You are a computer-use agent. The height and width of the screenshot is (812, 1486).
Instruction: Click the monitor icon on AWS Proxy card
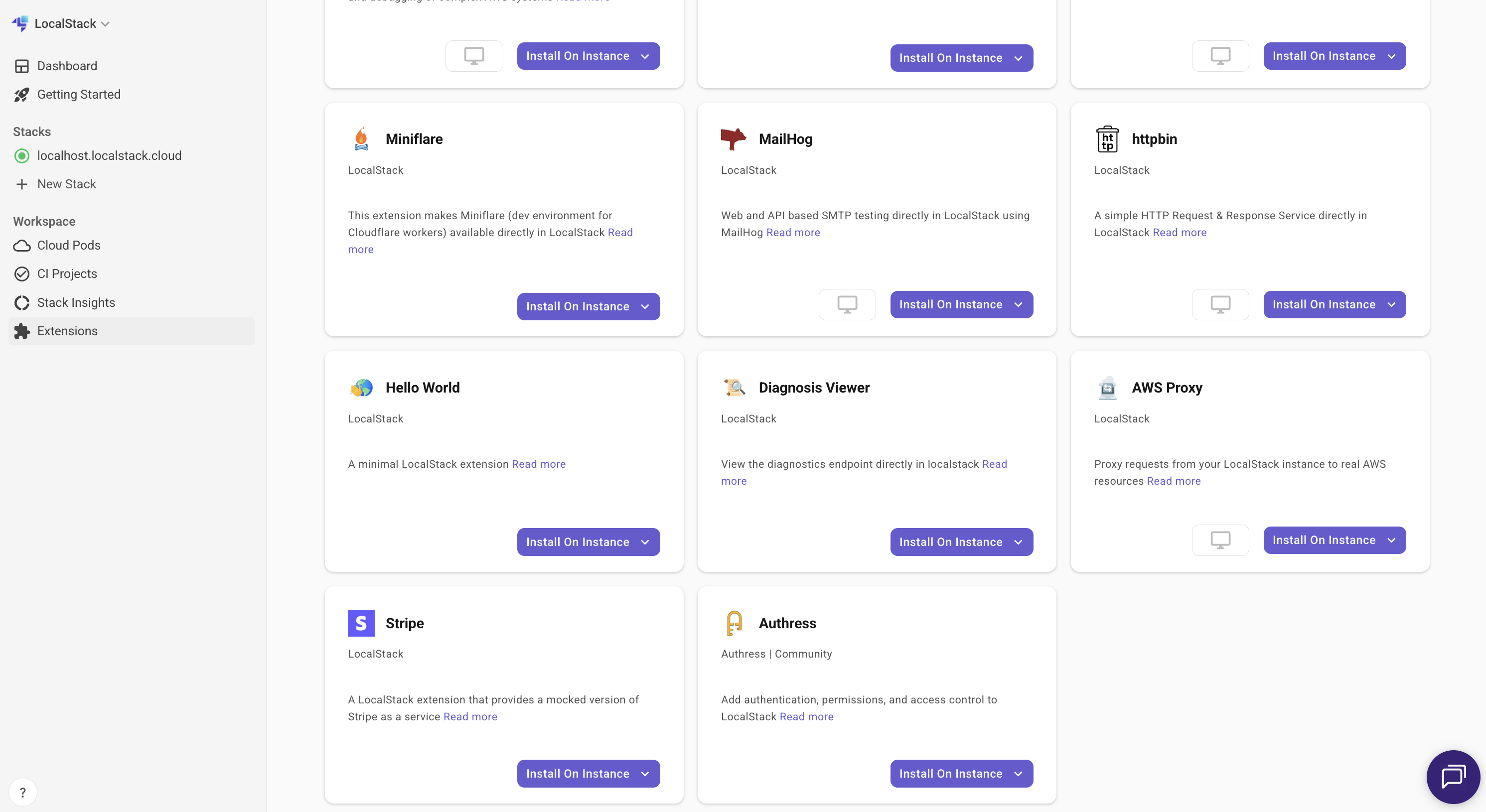(x=1220, y=540)
